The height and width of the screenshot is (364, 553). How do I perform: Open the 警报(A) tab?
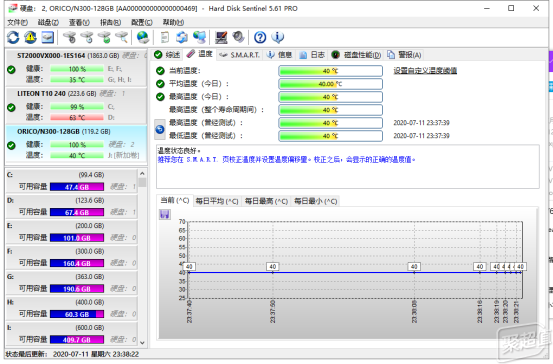coord(404,55)
